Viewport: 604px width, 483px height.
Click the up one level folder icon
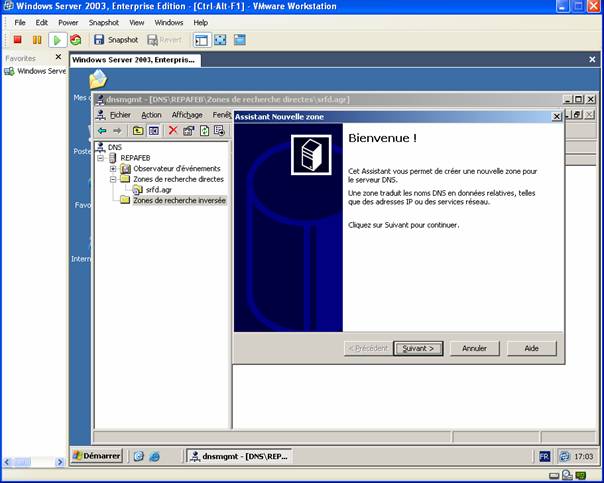coord(138,131)
